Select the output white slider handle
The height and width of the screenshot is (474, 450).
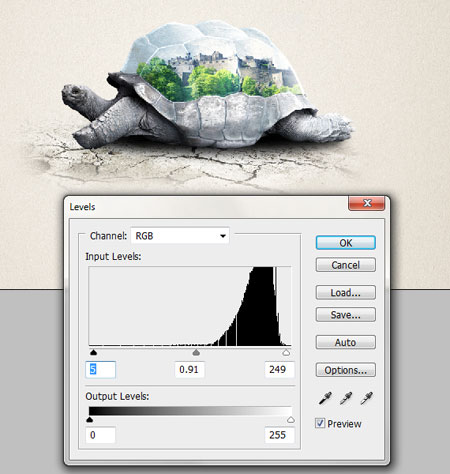[x=291, y=420]
